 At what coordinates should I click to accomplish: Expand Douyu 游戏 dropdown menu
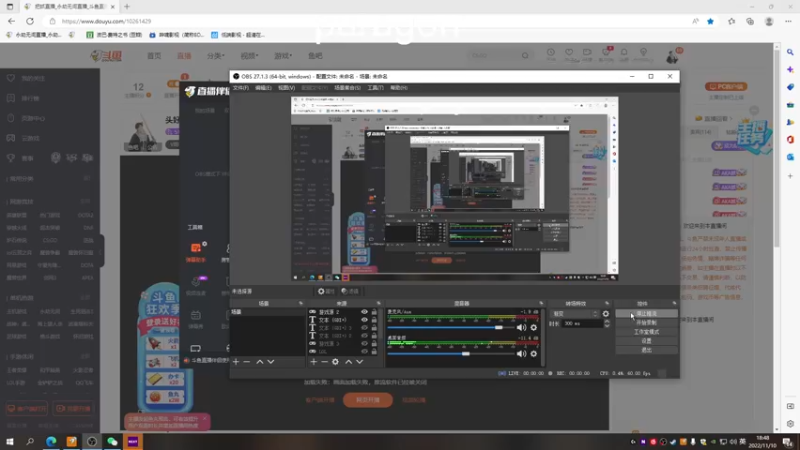coord(283,56)
